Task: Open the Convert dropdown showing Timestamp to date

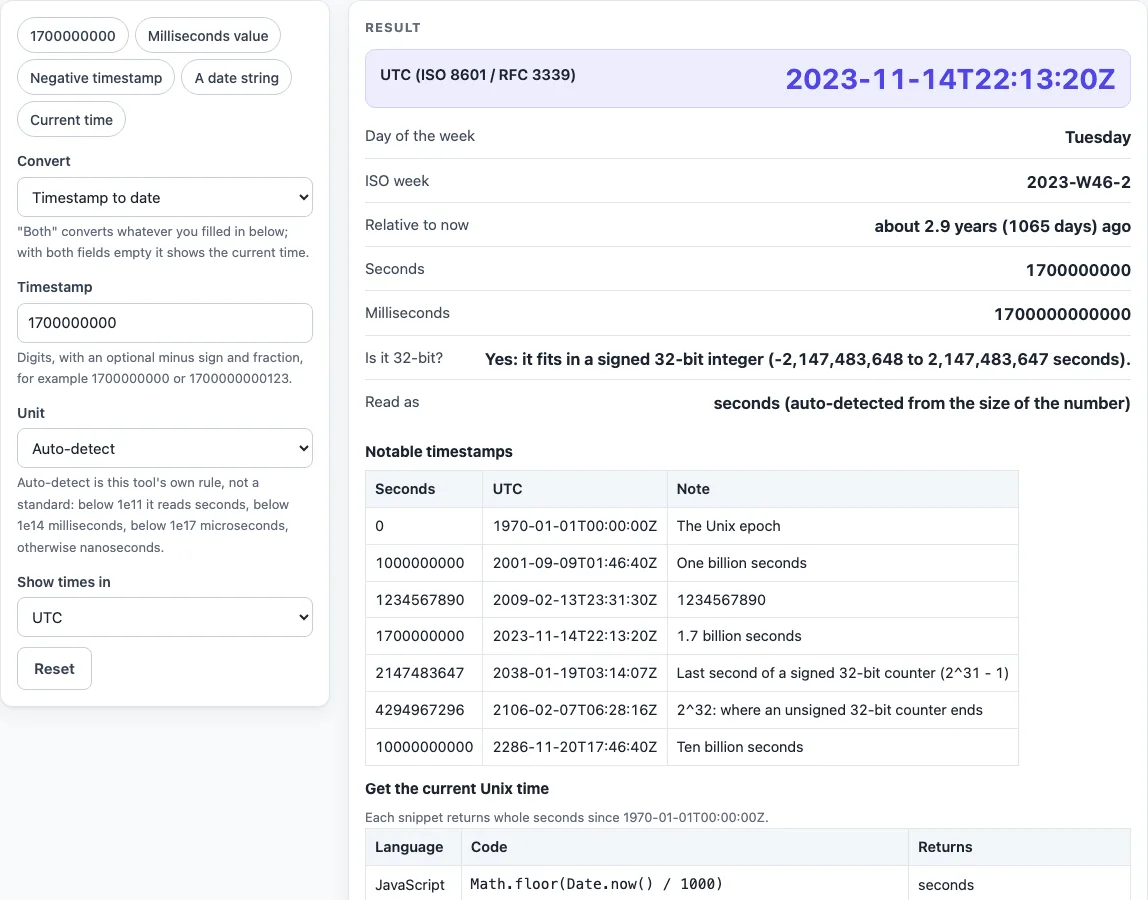Action: tap(165, 197)
